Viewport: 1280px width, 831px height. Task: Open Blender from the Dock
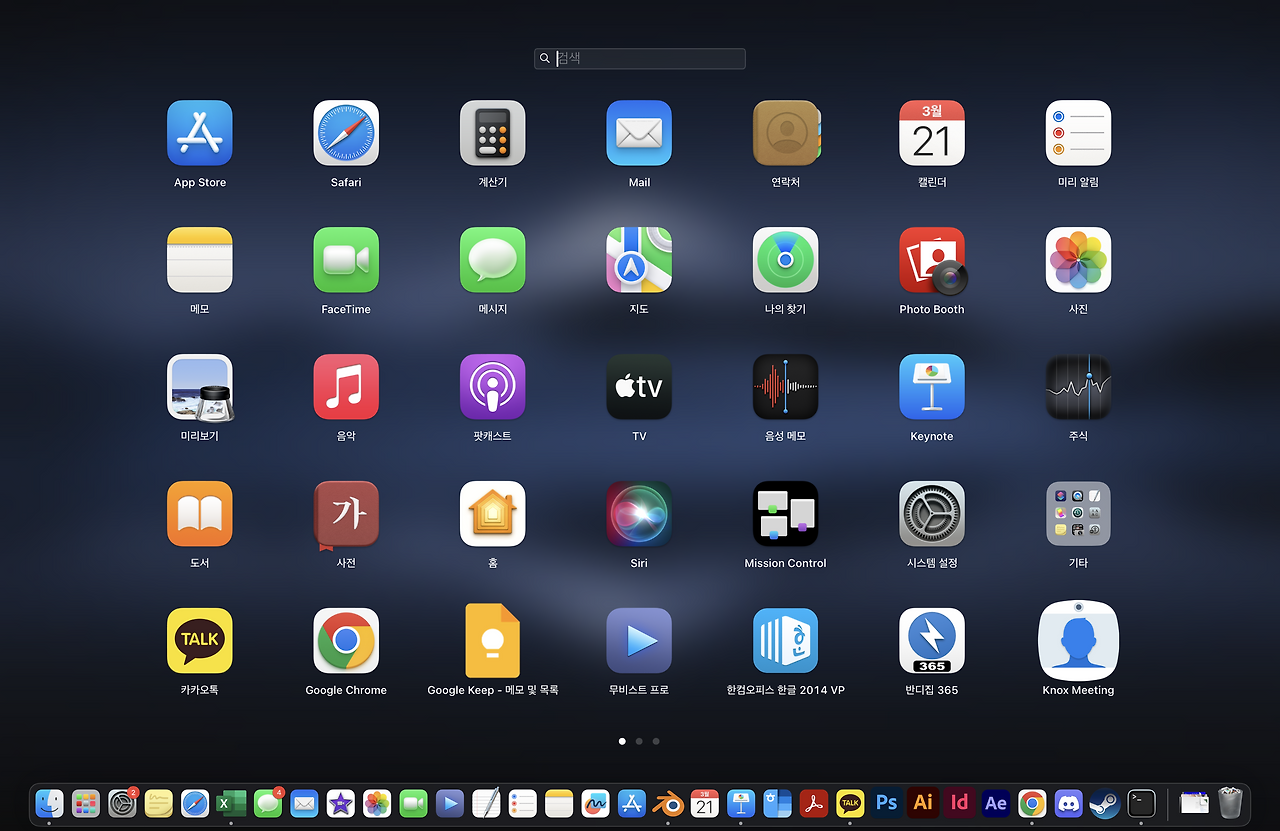[x=668, y=803]
